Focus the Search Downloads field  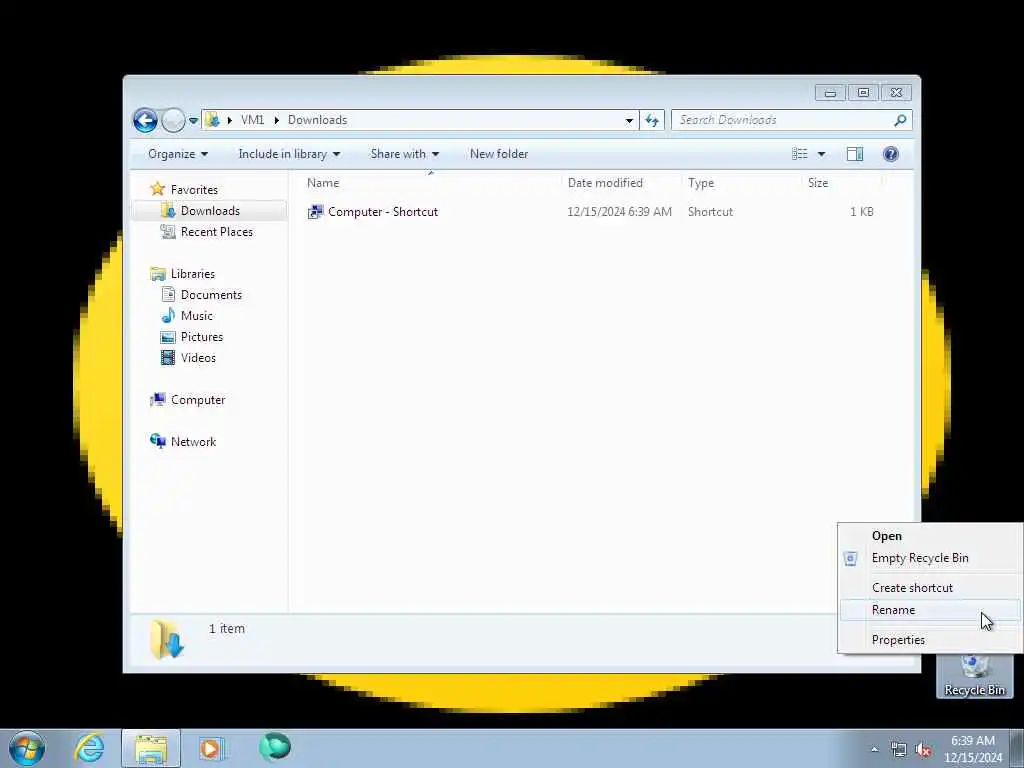point(782,120)
